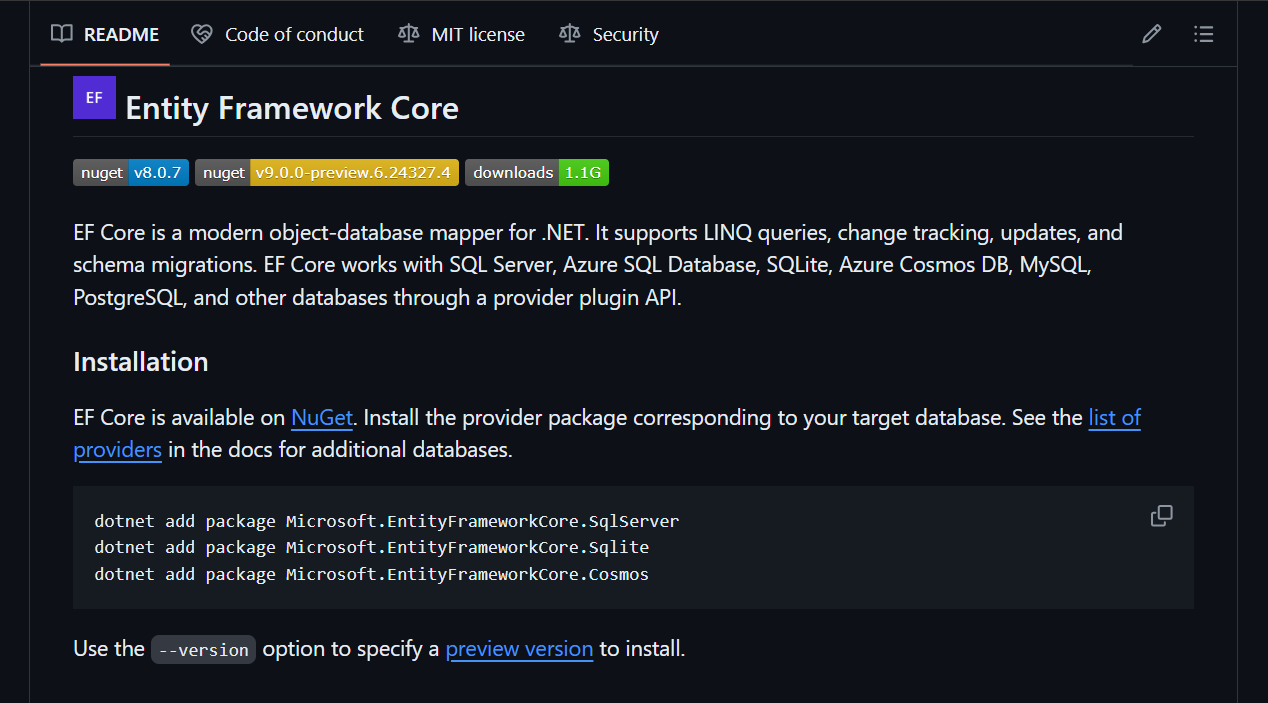Screen dimensions: 1268x703
Task: Open the MIT license tab
Action: [461, 34]
